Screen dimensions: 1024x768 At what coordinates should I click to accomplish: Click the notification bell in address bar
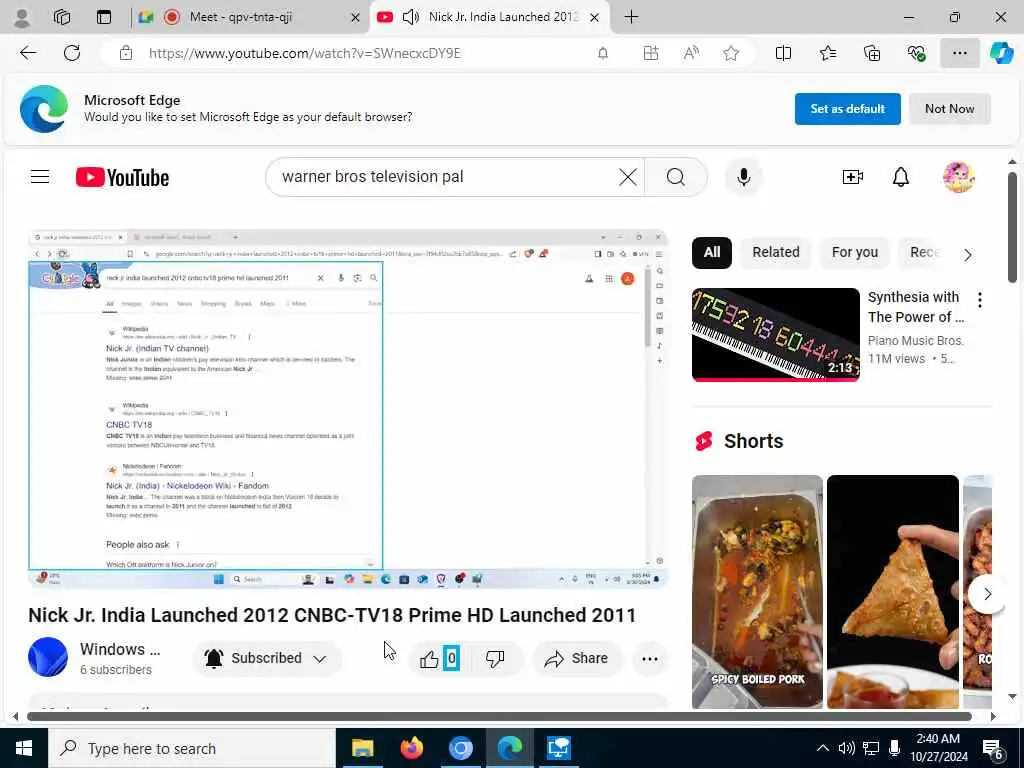[x=603, y=53]
